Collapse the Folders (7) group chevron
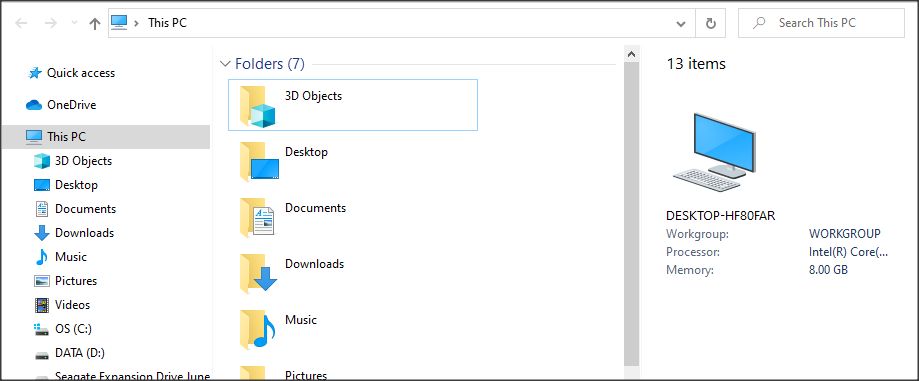 pyautogui.click(x=225, y=63)
